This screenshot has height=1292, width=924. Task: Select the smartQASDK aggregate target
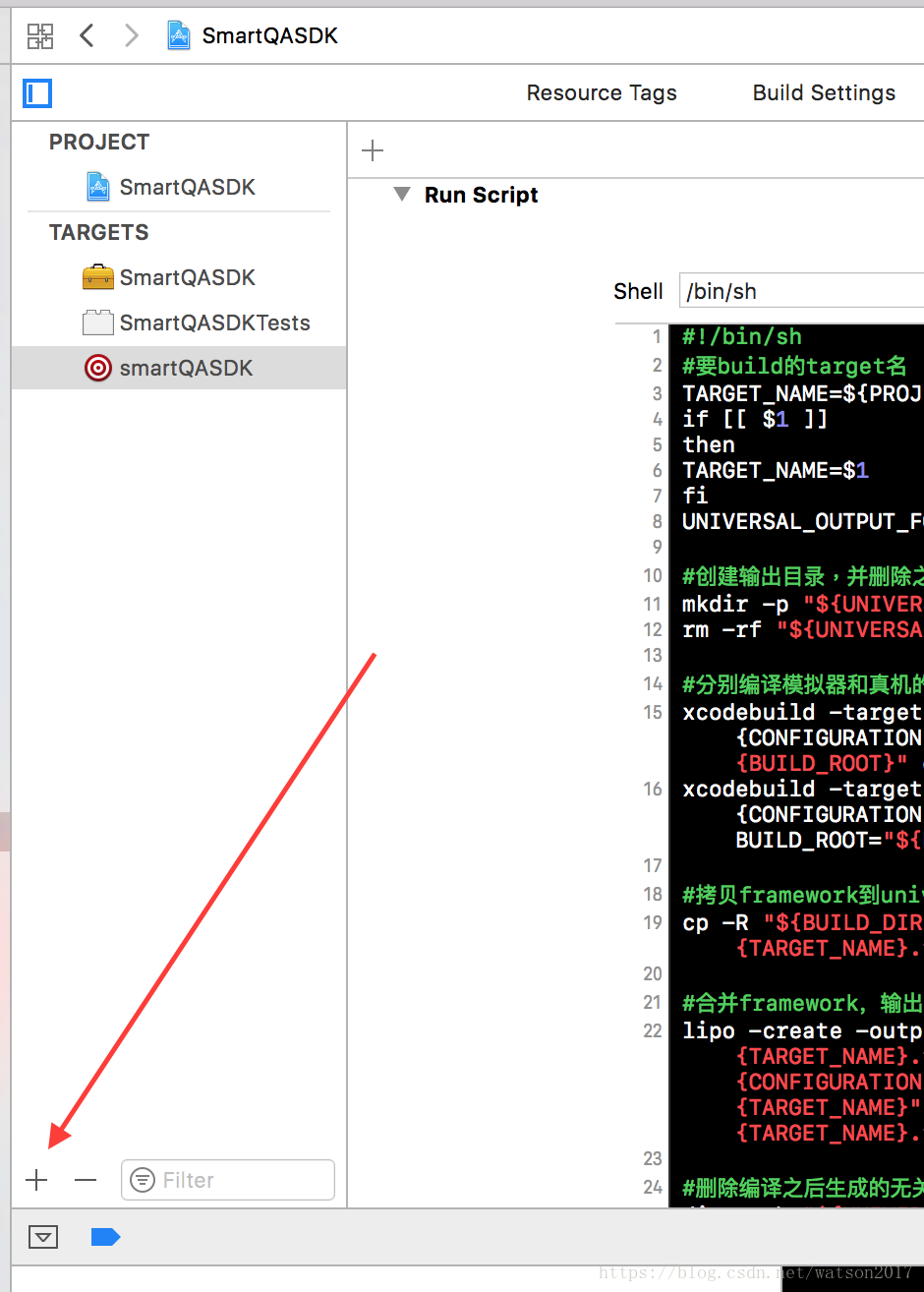pyautogui.click(x=179, y=368)
